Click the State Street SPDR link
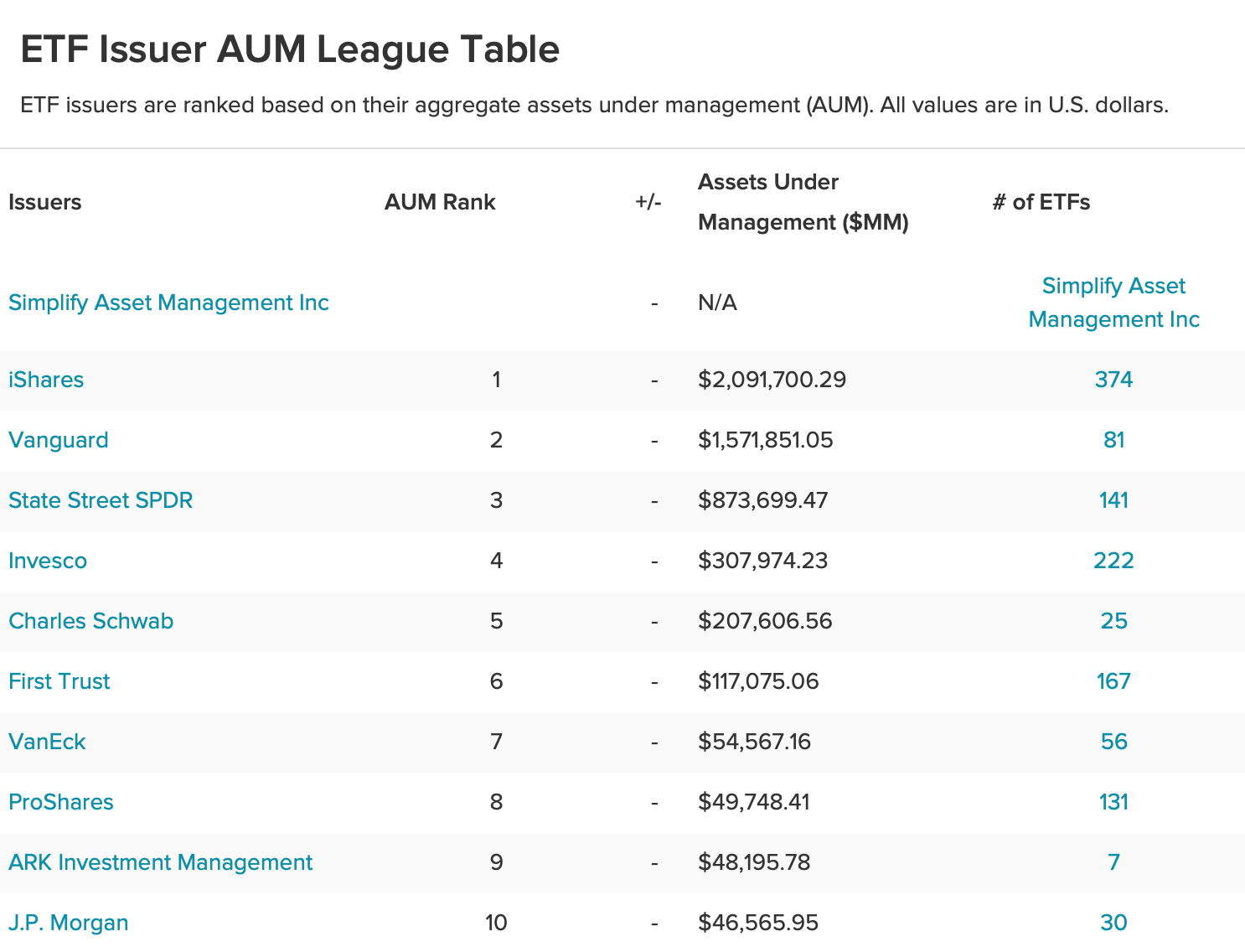1245x952 pixels. 101,500
